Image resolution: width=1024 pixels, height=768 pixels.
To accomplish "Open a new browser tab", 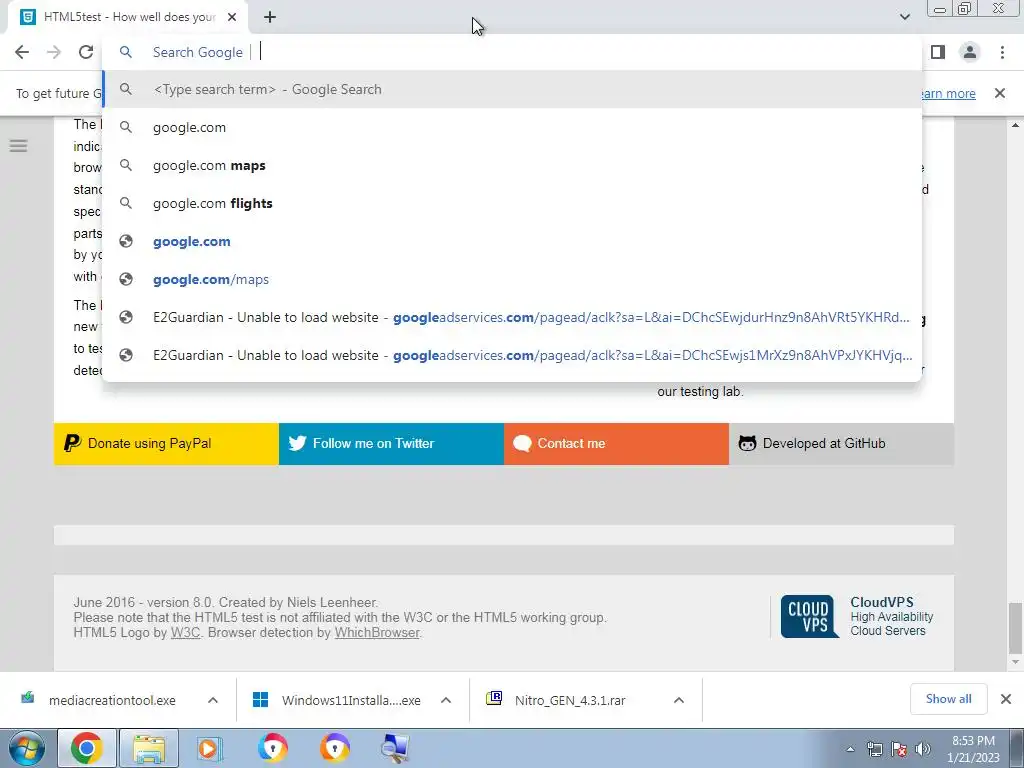I will tap(270, 18).
